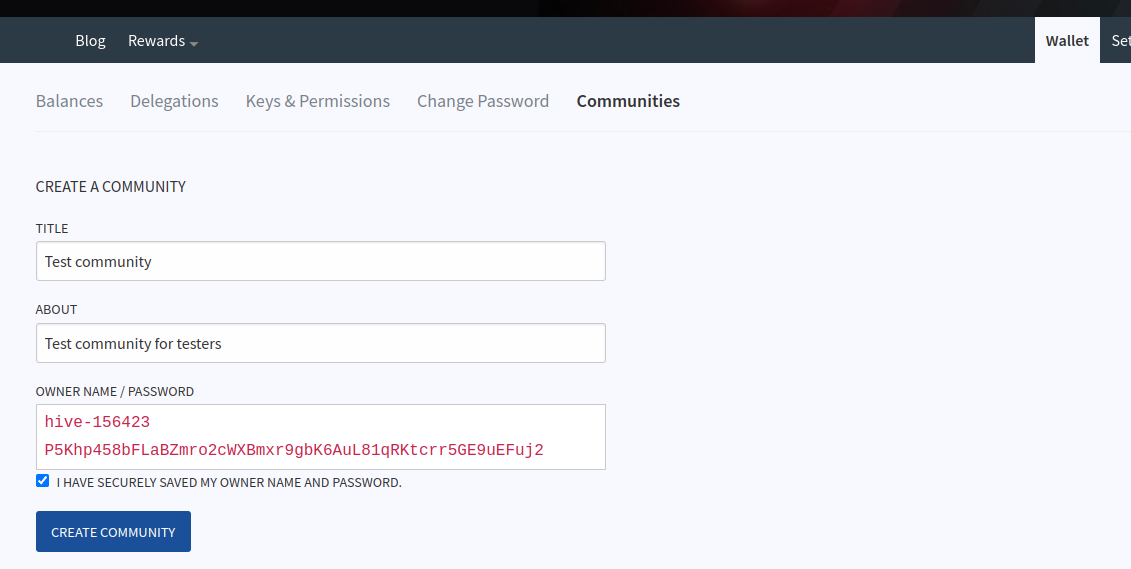Select the Communities sub-tab
Image resolution: width=1131 pixels, height=569 pixels.
point(628,101)
